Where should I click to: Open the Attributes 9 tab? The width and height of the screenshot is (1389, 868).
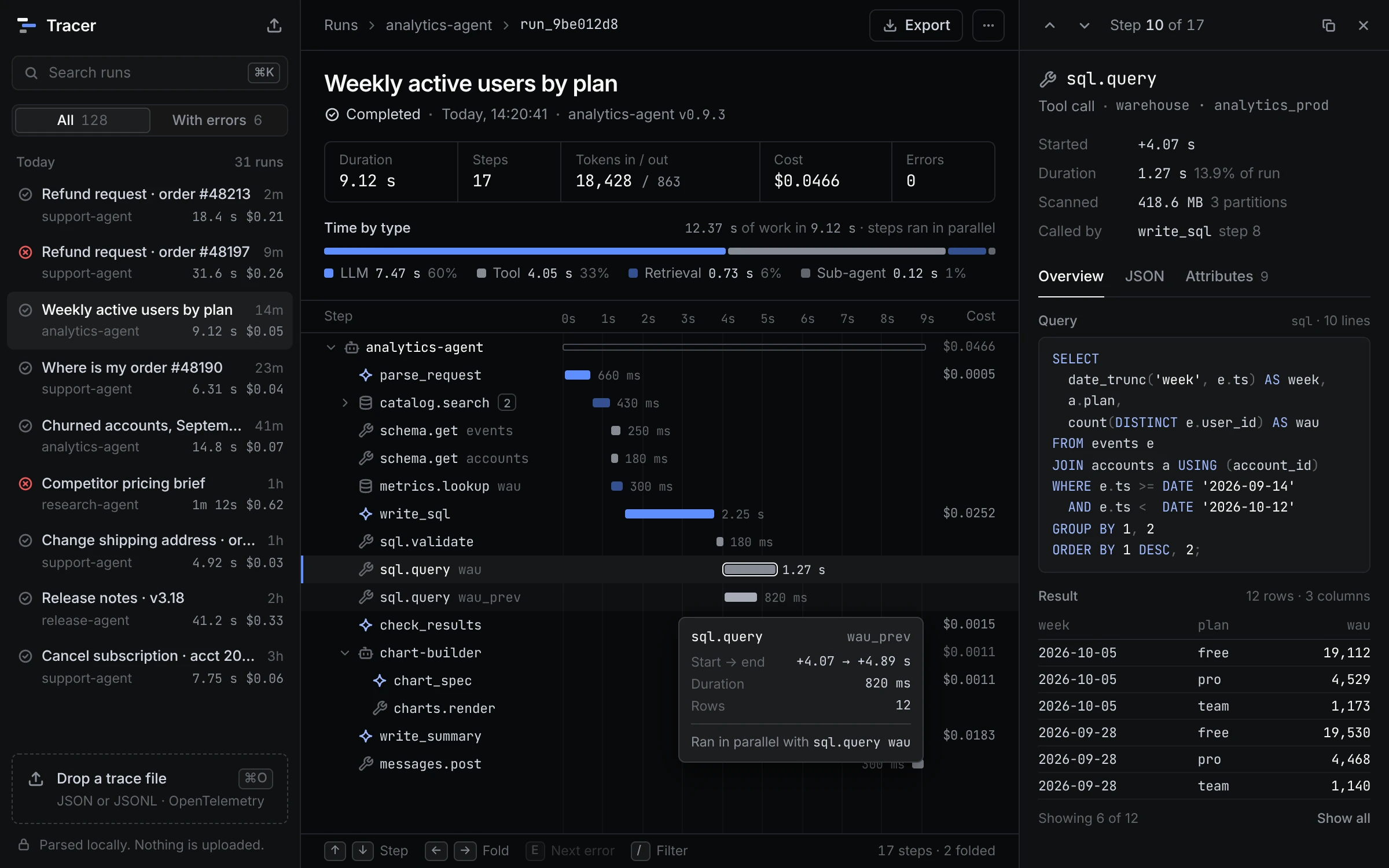pyautogui.click(x=1226, y=277)
